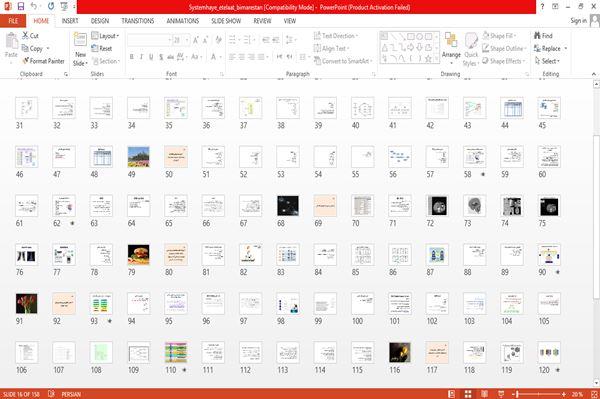Click the Find icon in Editing group
Screen dimensions: 600x399
point(537,36)
